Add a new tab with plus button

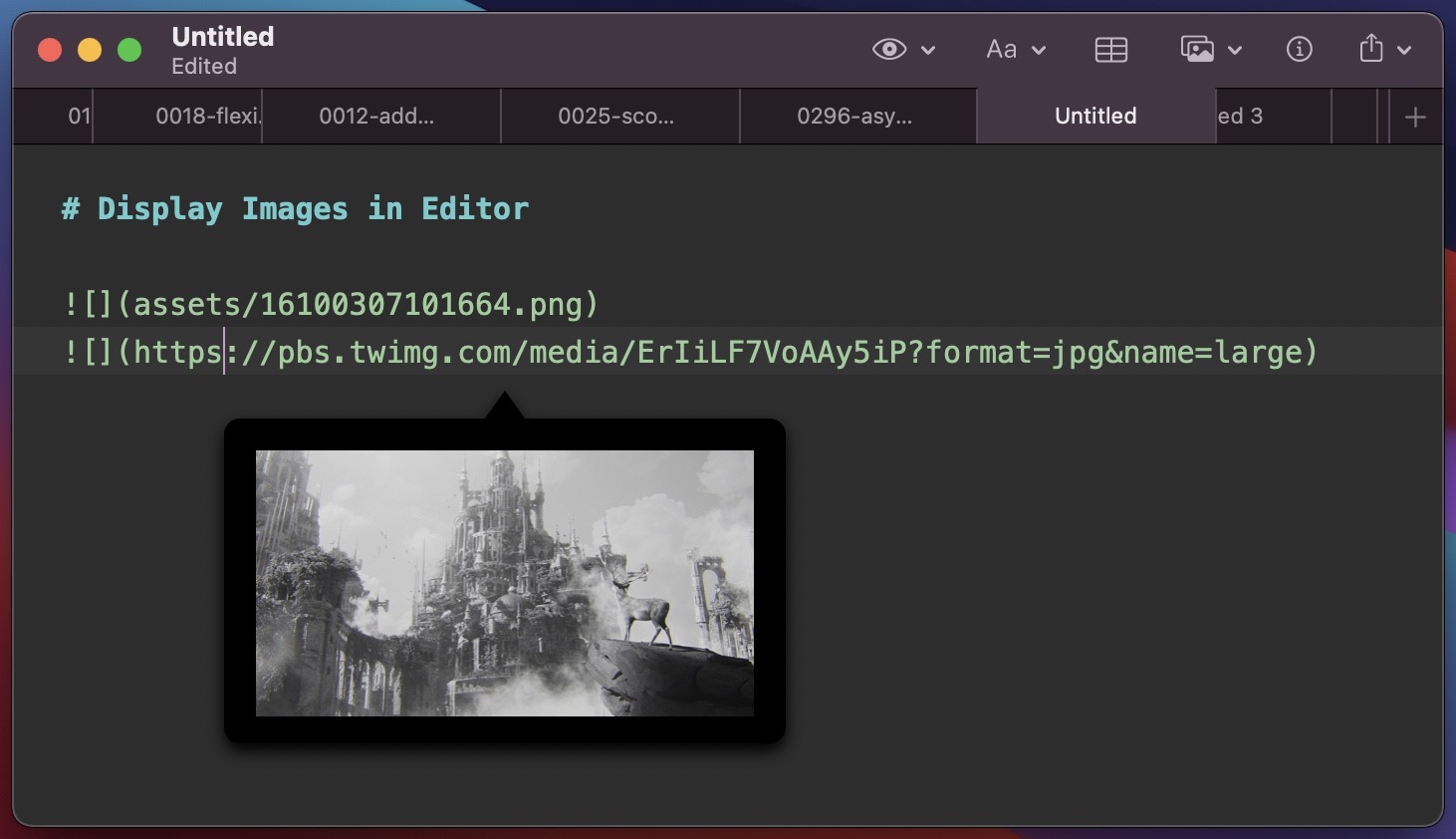(1414, 118)
